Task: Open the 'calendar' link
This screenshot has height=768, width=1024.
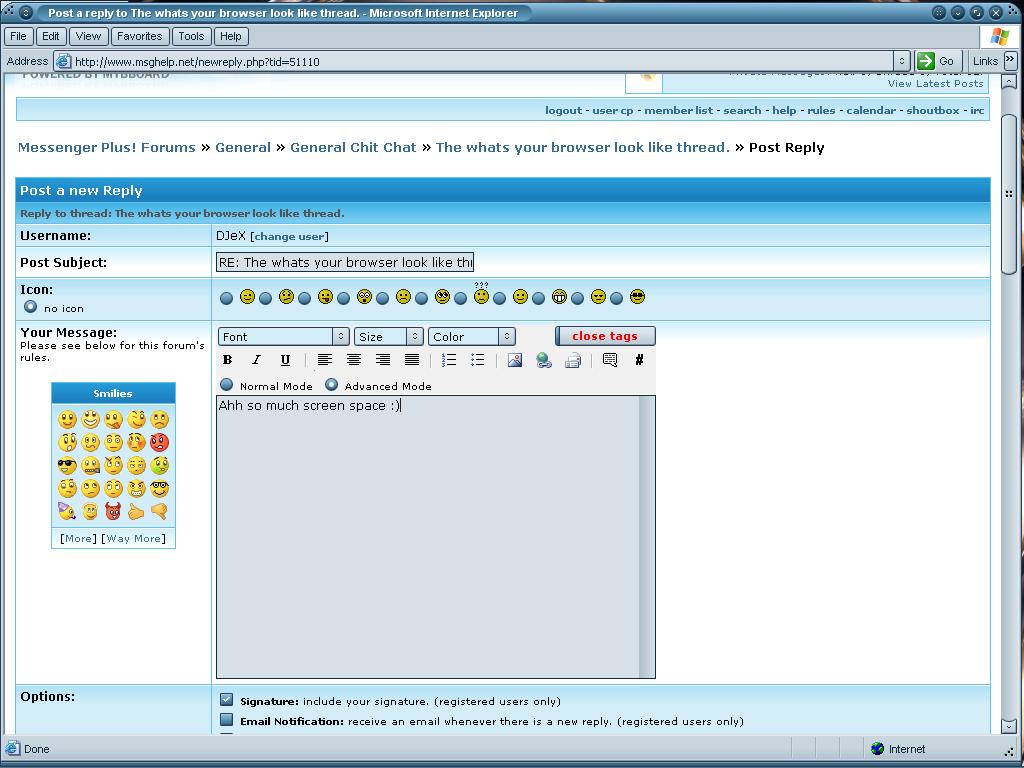Action: click(871, 110)
